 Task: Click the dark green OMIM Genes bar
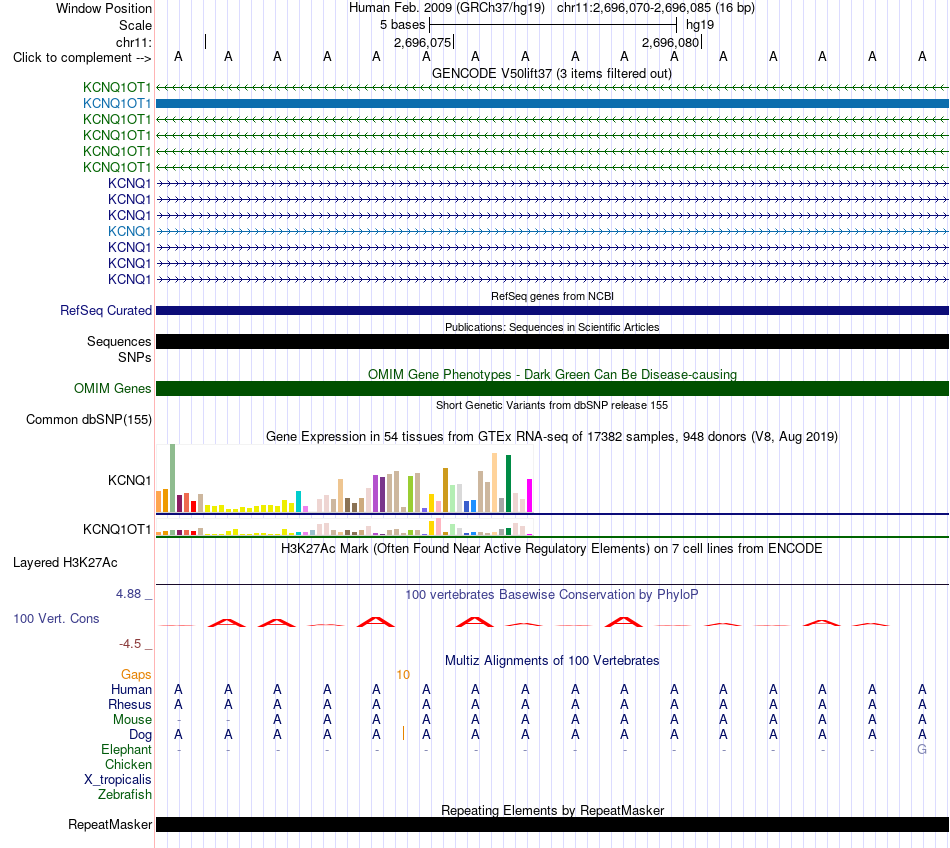(x=552, y=388)
